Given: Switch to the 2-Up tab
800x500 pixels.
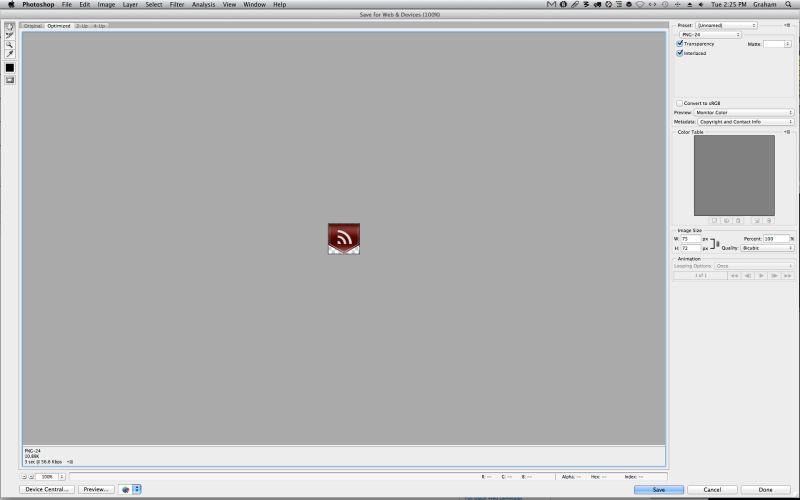Looking at the screenshot, I should point(82,26).
